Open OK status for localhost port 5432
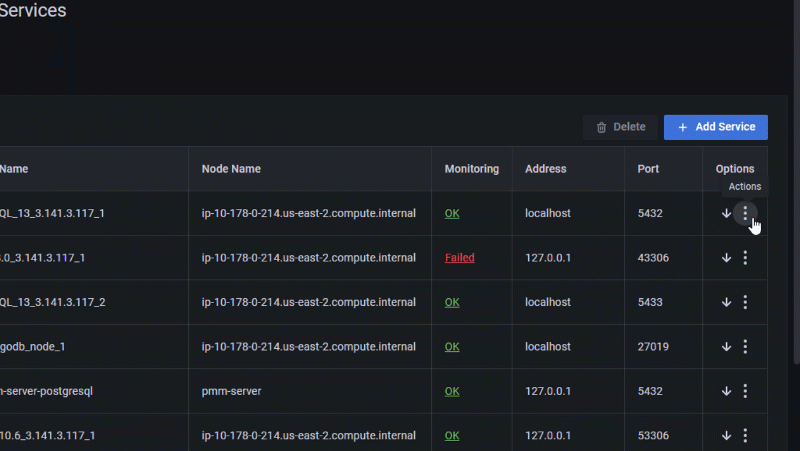This screenshot has width=800, height=451. pos(452,213)
